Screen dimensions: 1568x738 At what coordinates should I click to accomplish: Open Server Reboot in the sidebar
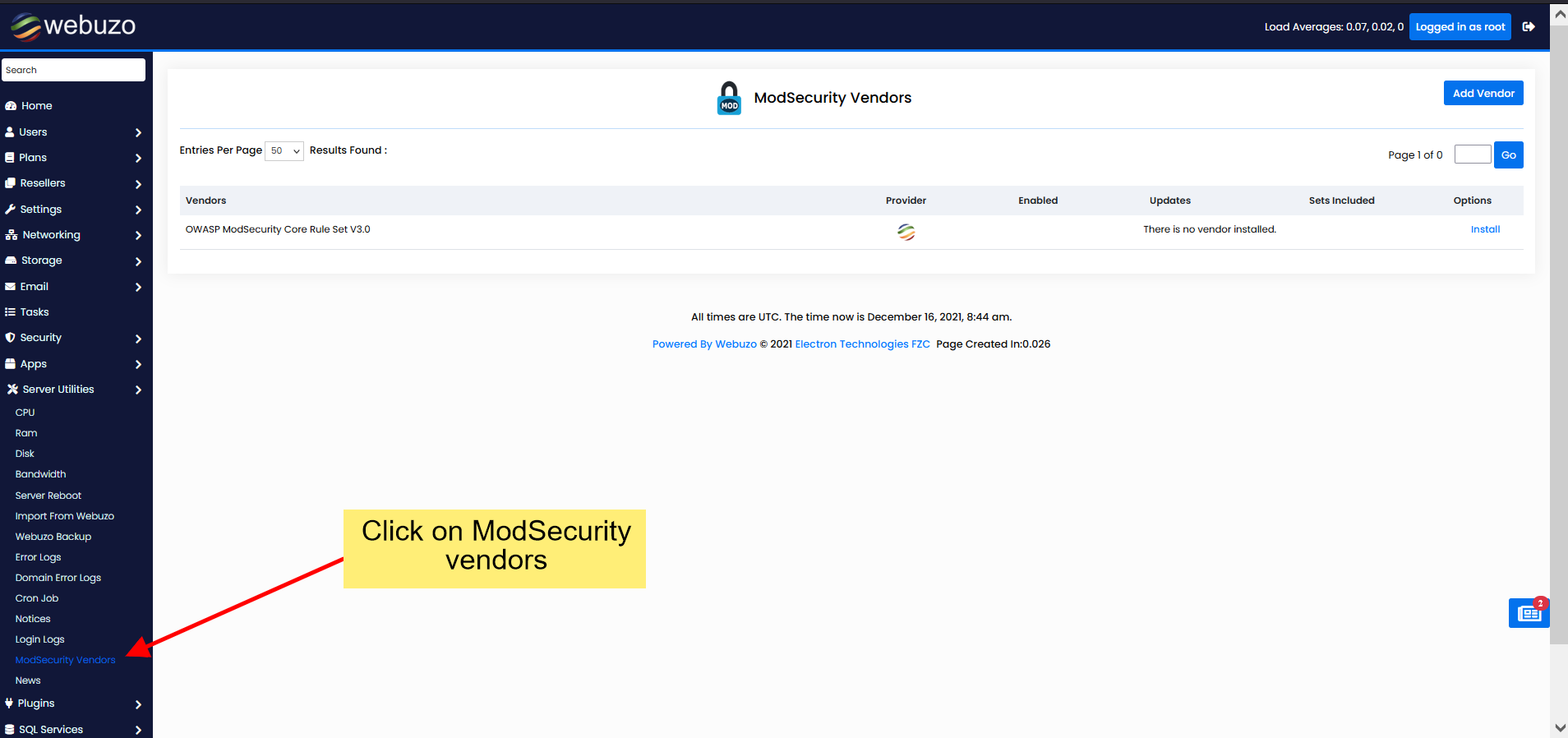coord(48,496)
